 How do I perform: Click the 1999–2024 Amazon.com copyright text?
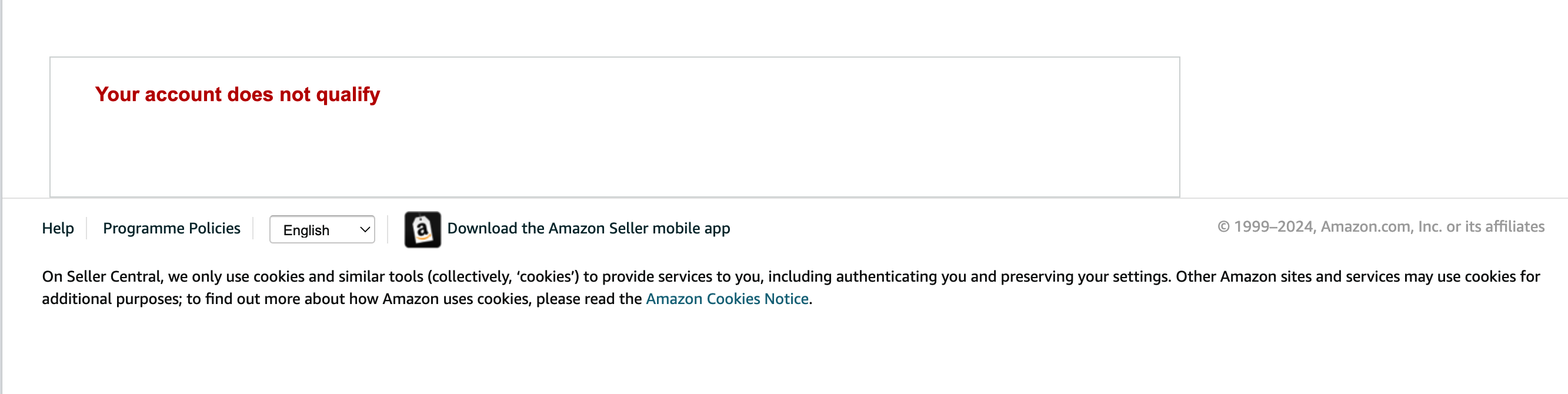pyautogui.click(x=1380, y=226)
